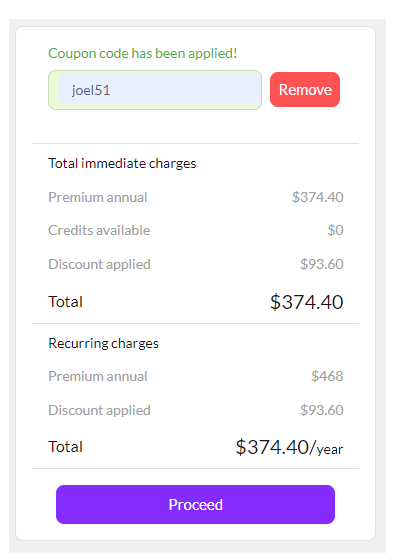Viewport: 402px width, 560px height.
Task: Click the Premium annual $374.40 amount
Action: click(318, 197)
